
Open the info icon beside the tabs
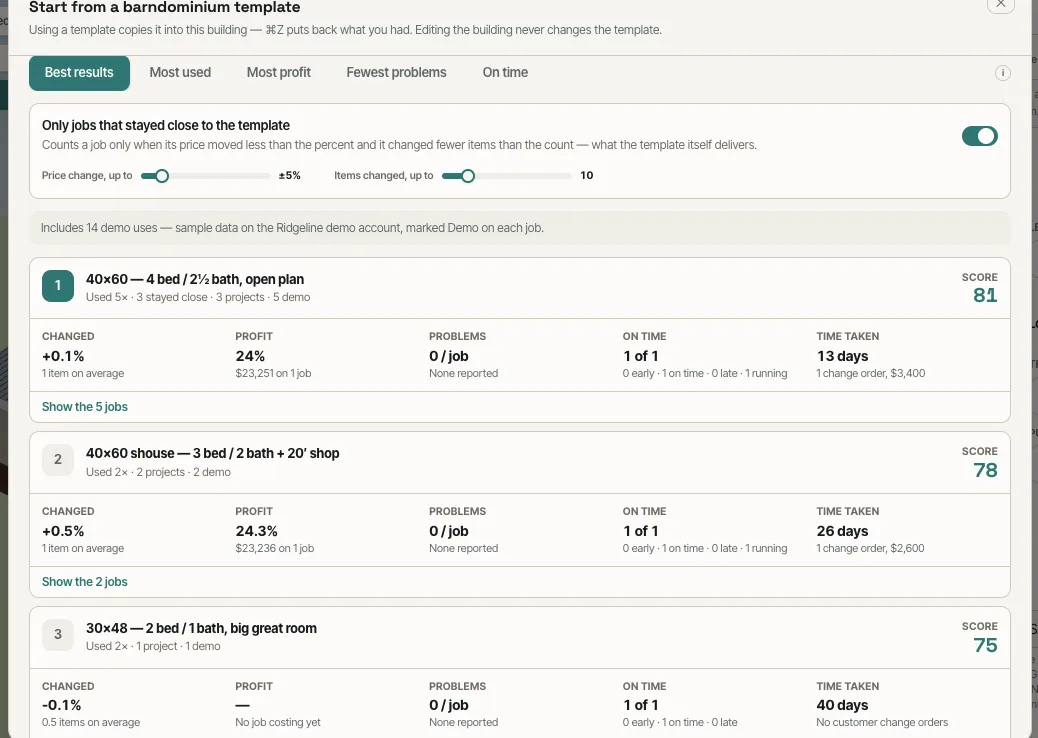tap(1002, 73)
